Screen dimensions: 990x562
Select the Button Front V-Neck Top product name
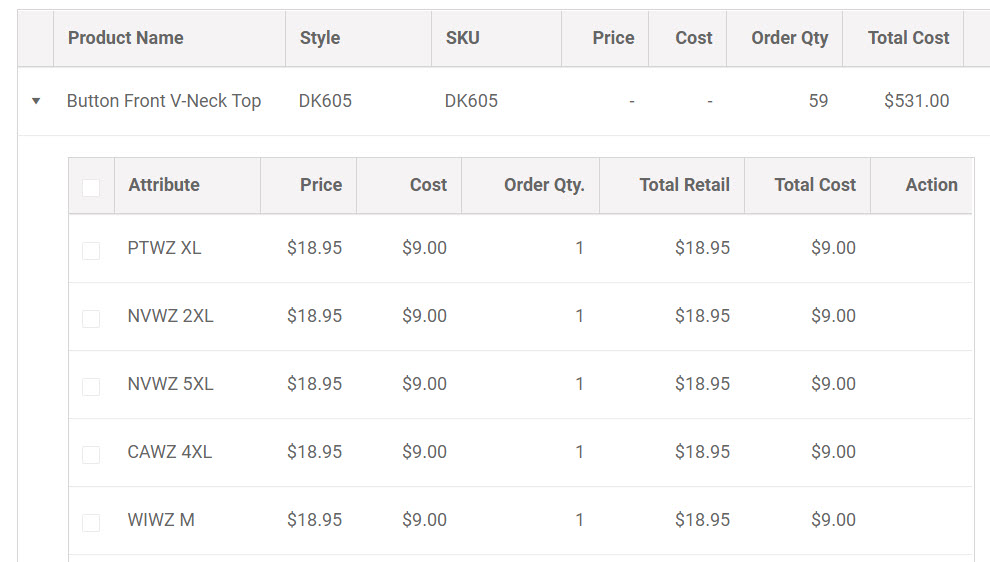pos(164,101)
